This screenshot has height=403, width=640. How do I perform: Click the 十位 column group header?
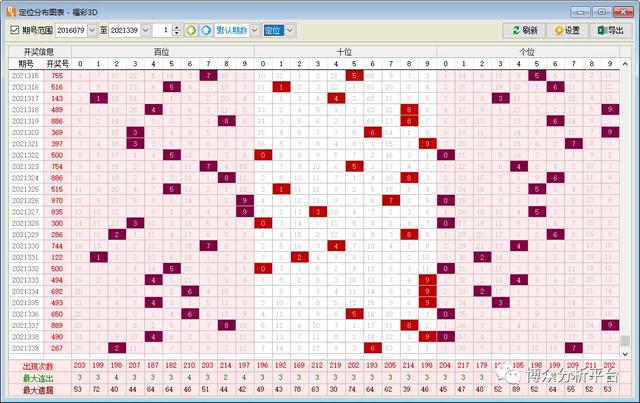(344, 50)
